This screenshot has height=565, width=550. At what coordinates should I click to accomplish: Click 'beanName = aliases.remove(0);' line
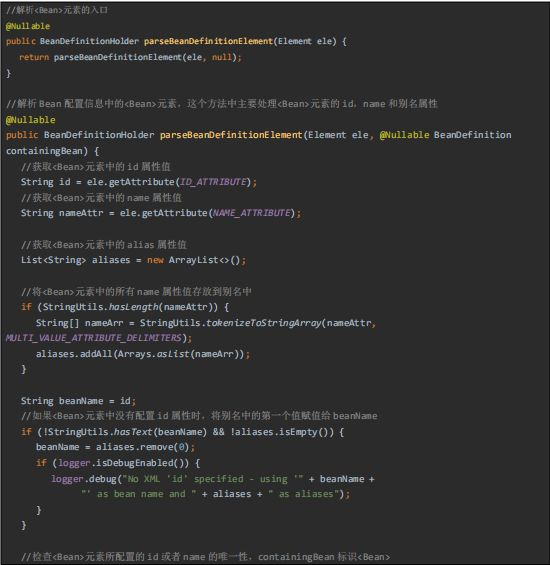pos(115,447)
